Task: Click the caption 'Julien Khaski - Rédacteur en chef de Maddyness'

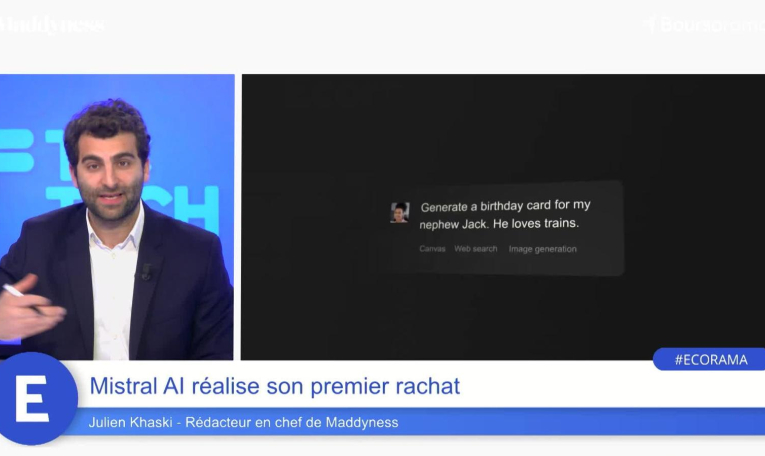Action: [243, 422]
